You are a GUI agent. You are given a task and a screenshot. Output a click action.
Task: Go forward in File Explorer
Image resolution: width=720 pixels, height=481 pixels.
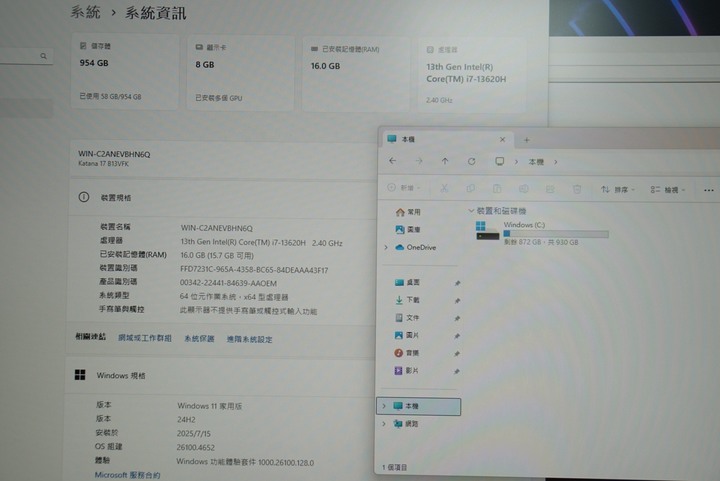tap(418, 161)
